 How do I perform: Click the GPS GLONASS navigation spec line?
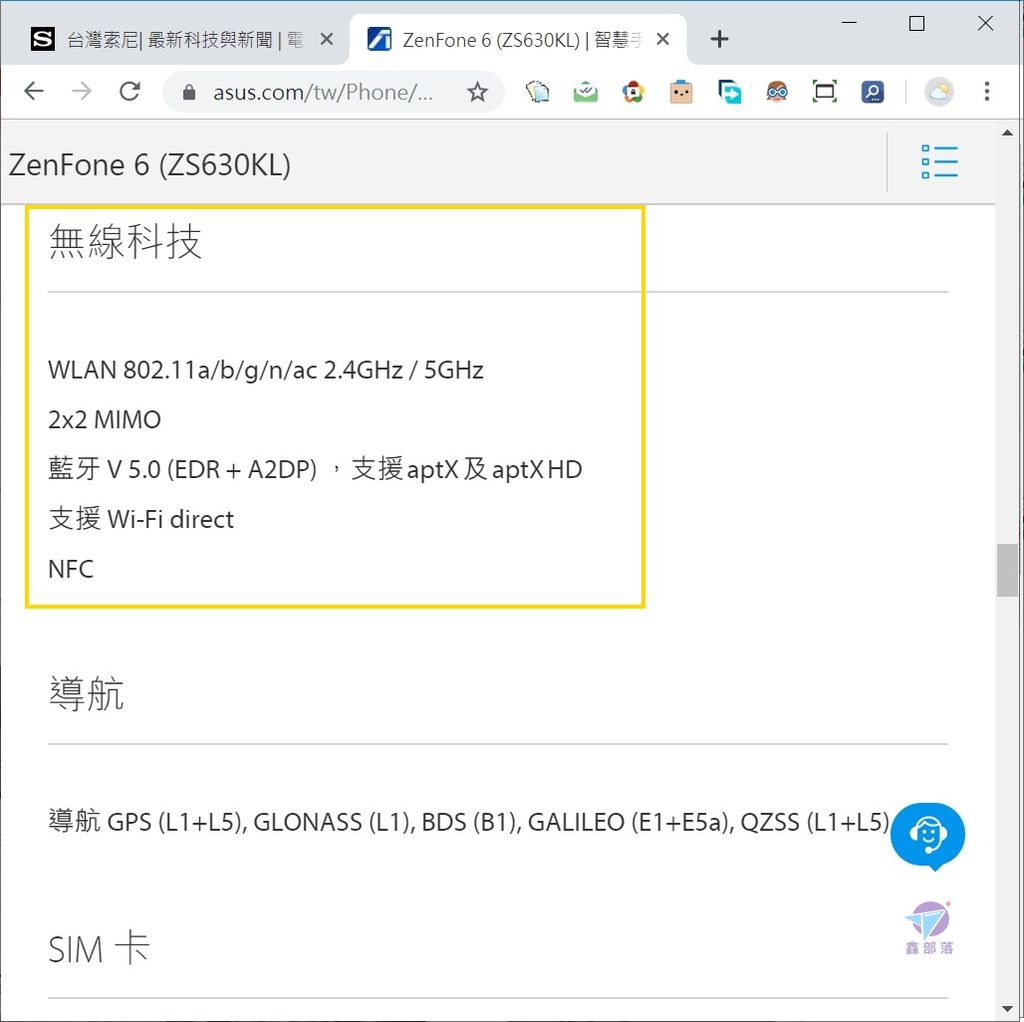click(469, 822)
